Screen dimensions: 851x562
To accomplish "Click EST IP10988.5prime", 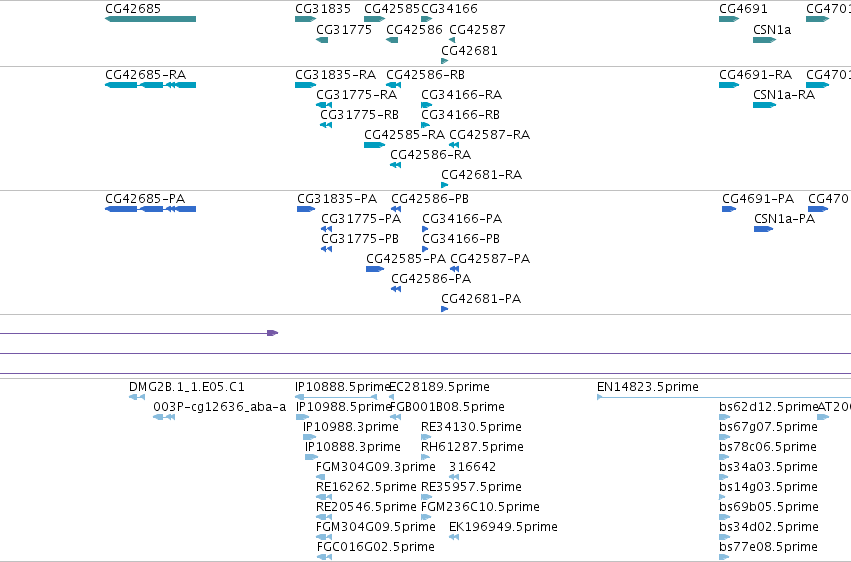I will [x=302, y=417].
